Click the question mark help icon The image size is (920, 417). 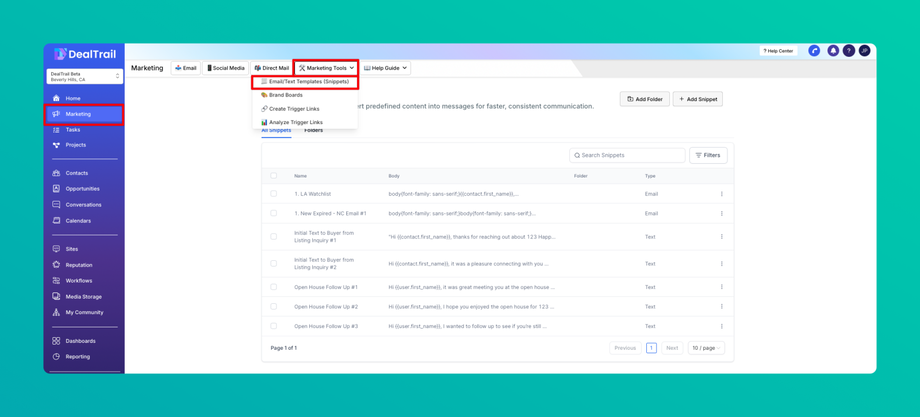848,51
